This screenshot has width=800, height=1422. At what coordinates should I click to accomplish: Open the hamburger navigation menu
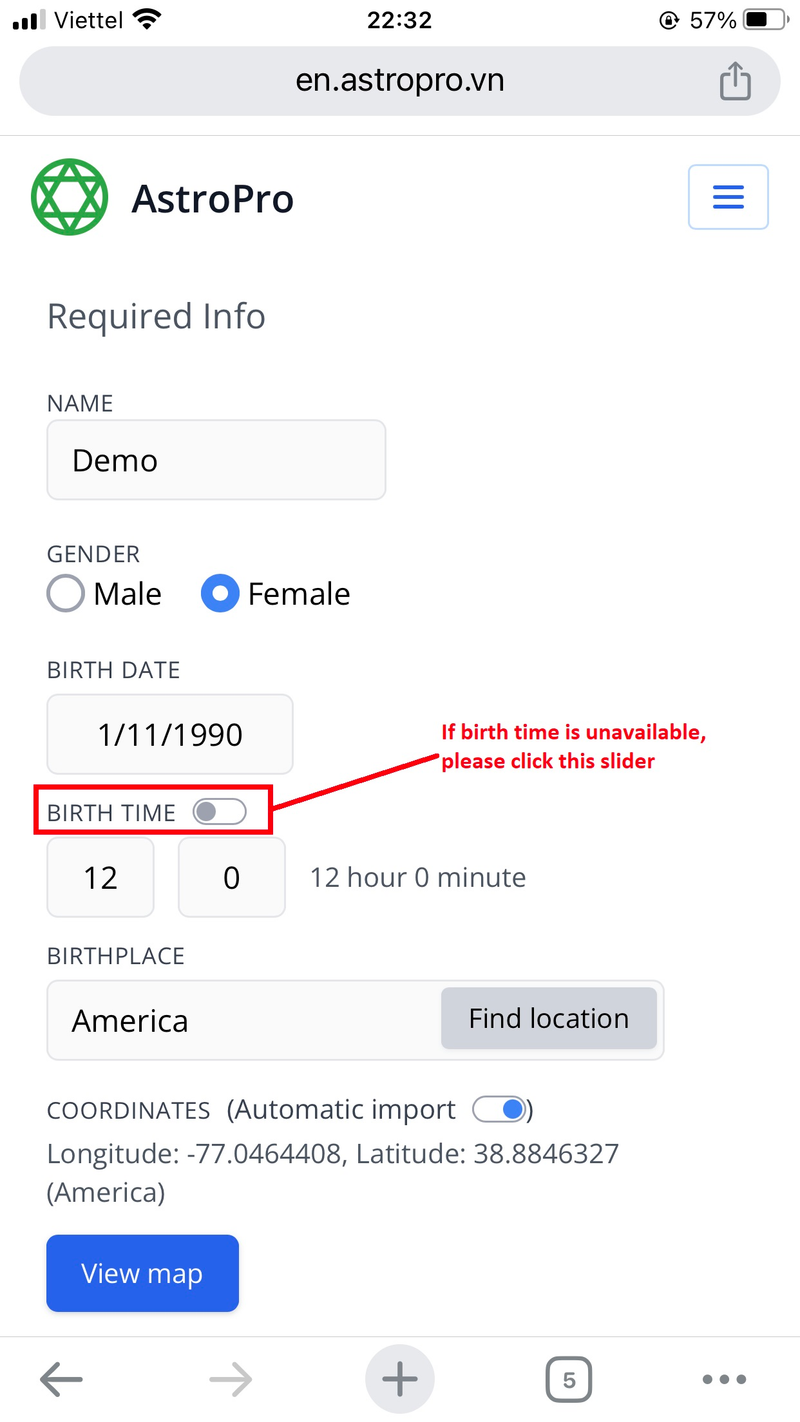coord(728,197)
